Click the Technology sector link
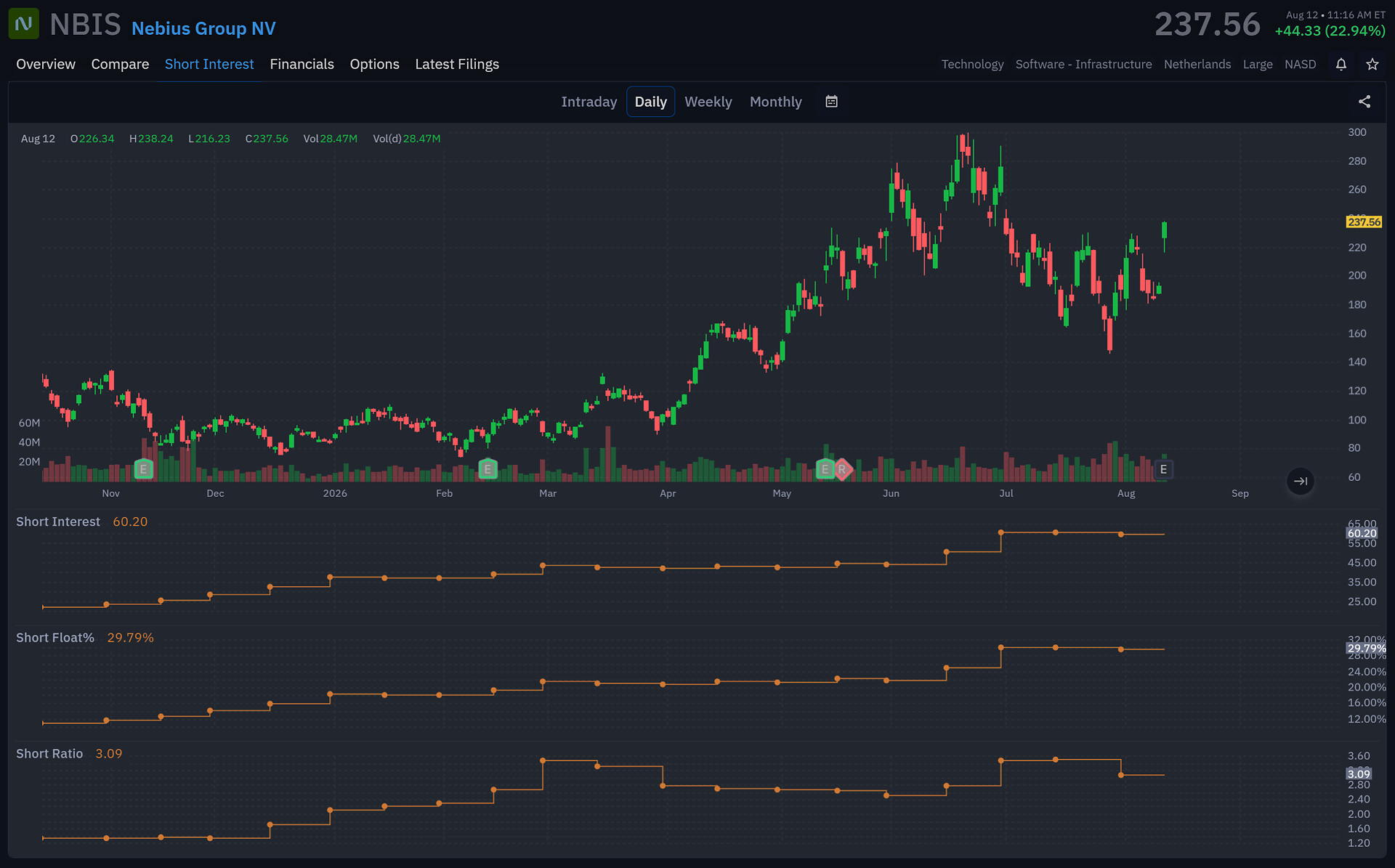 click(x=972, y=64)
